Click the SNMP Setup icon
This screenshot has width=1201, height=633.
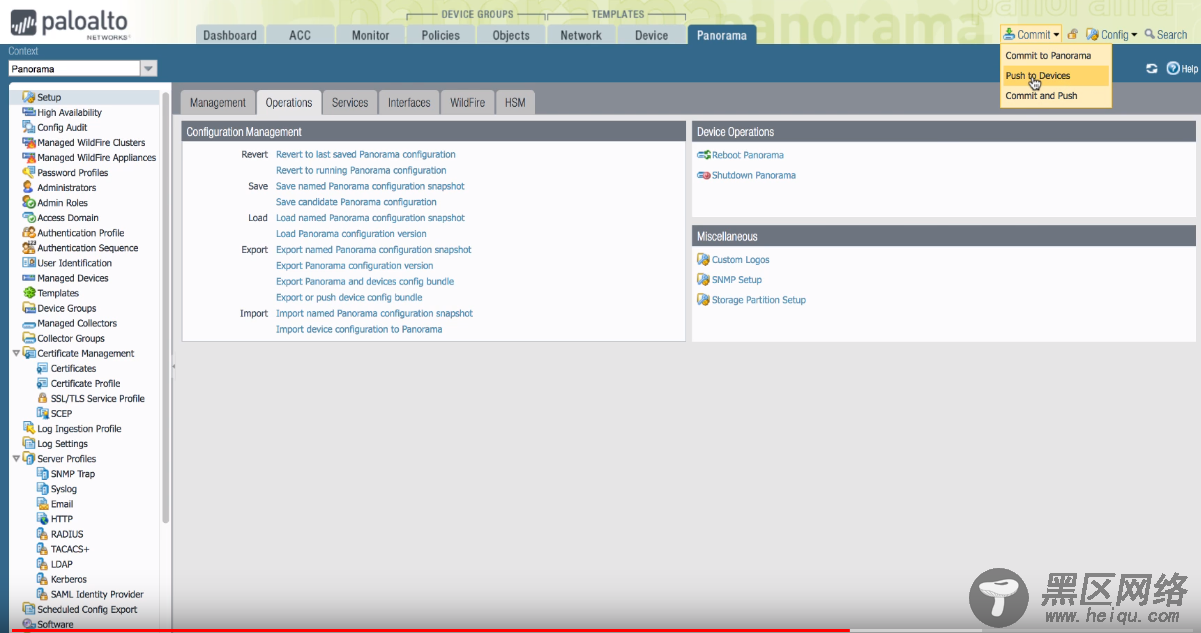tap(703, 279)
